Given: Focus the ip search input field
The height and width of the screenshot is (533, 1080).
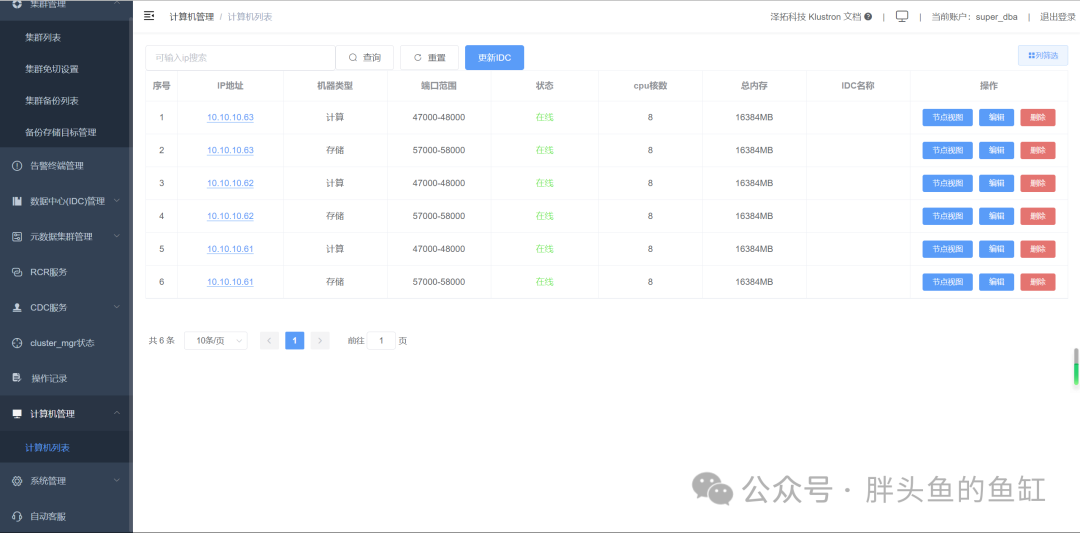Looking at the screenshot, I should pyautogui.click(x=240, y=58).
